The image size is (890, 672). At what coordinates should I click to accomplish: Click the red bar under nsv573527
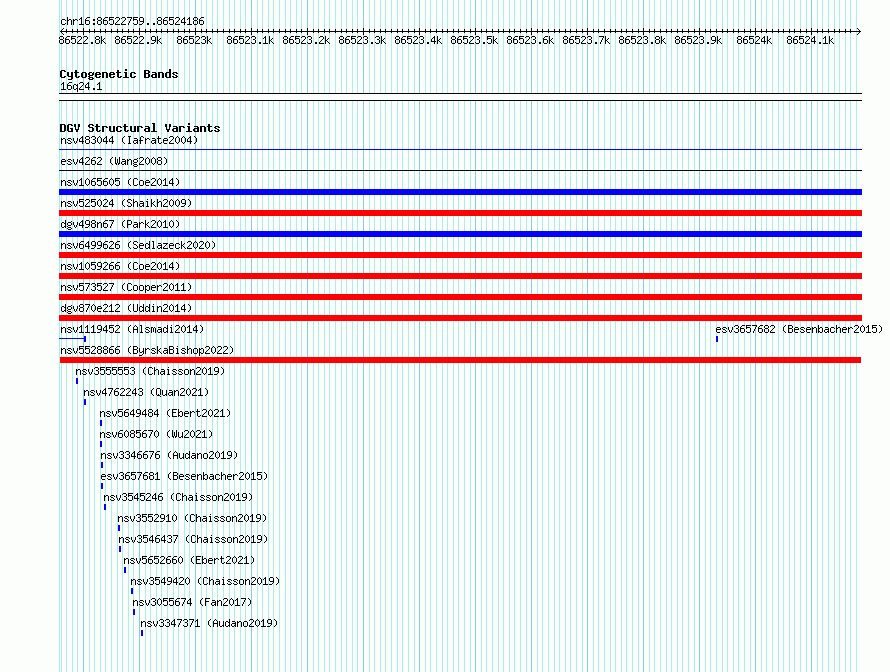click(460, 297)
